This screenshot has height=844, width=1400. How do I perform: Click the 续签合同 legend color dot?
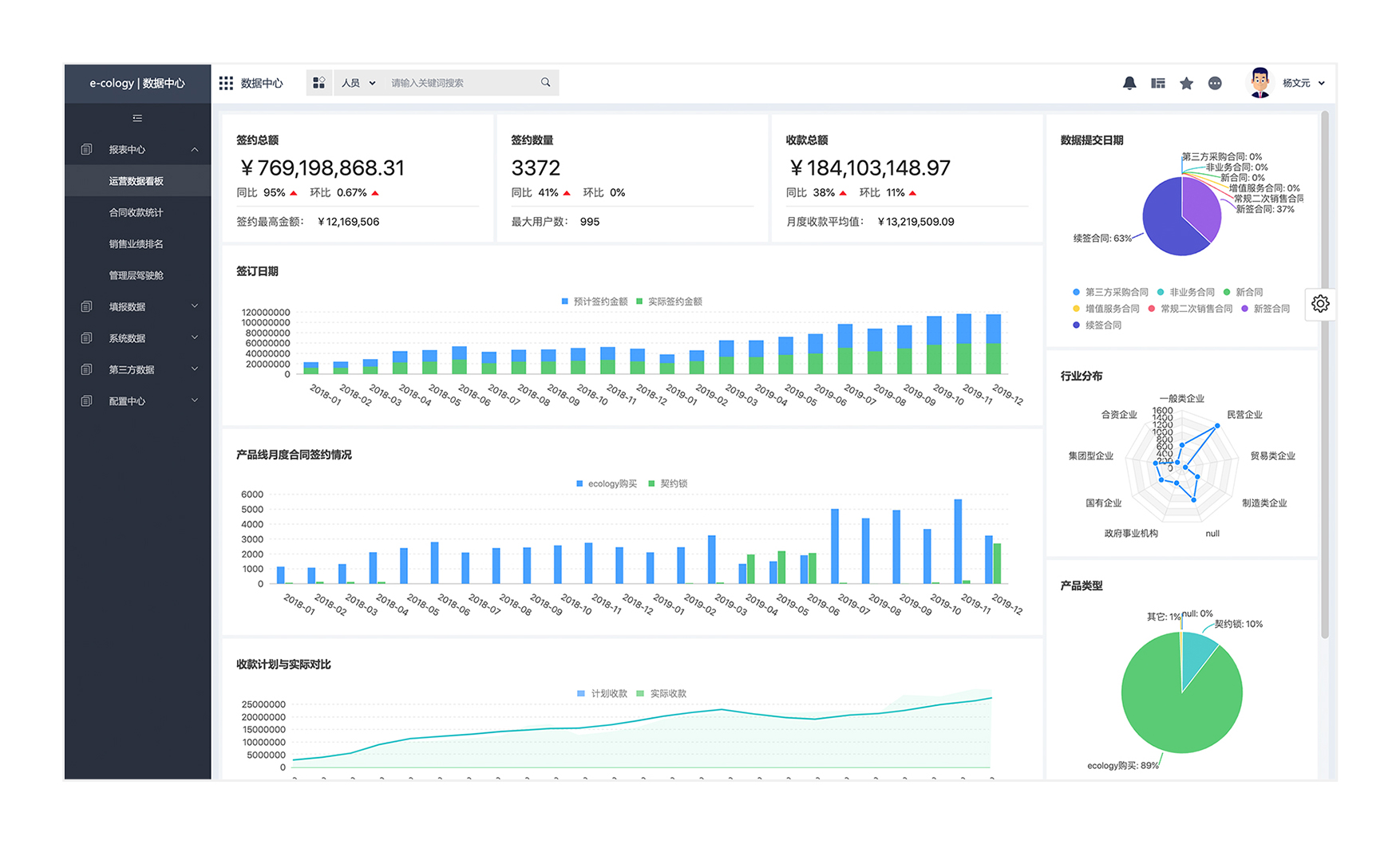coord(1076,325)
